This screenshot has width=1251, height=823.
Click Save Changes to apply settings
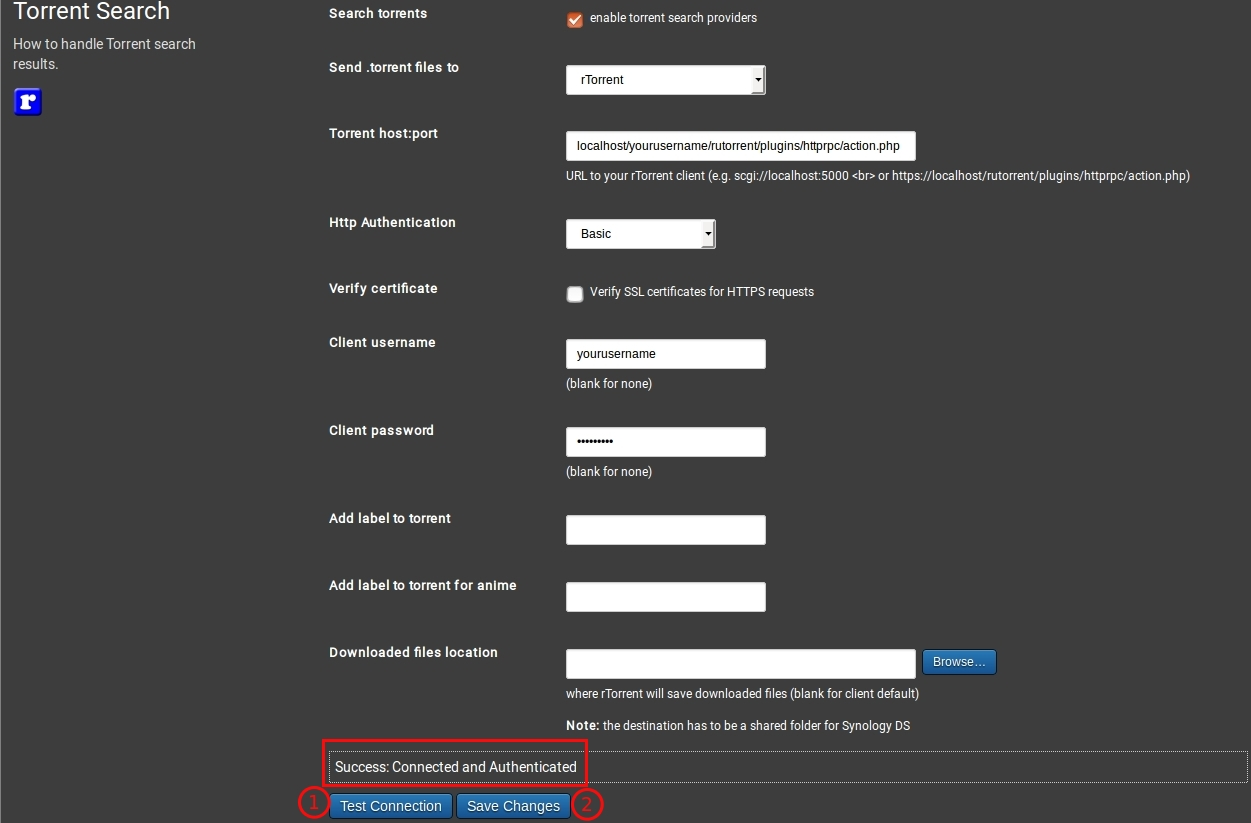513,805
